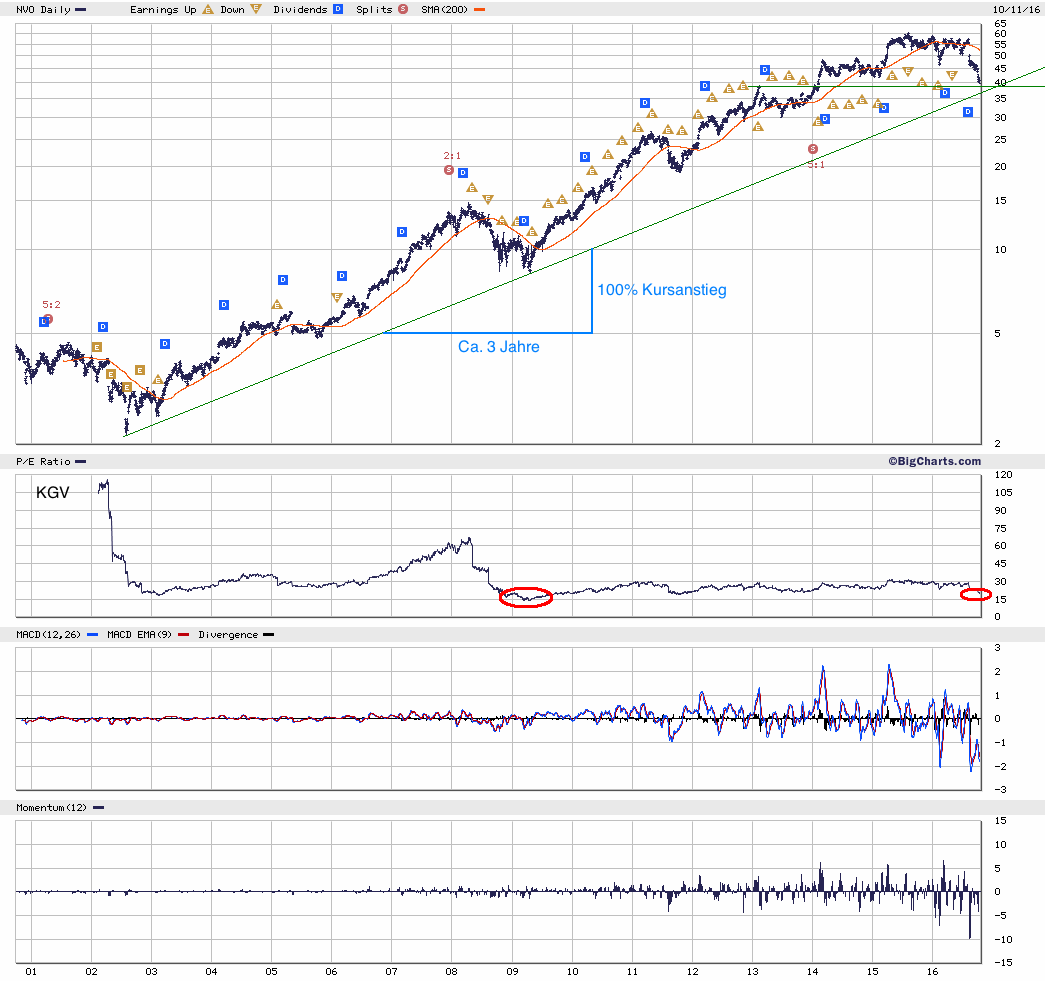Click the dividend marker in year 2011
The image size is (1045, 981).
(644, 103)
